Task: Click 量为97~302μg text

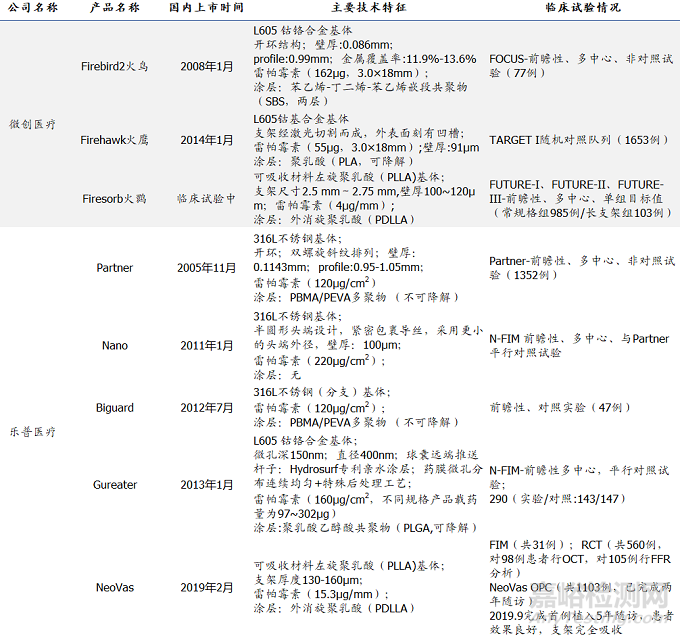Action: click(295, 514)
